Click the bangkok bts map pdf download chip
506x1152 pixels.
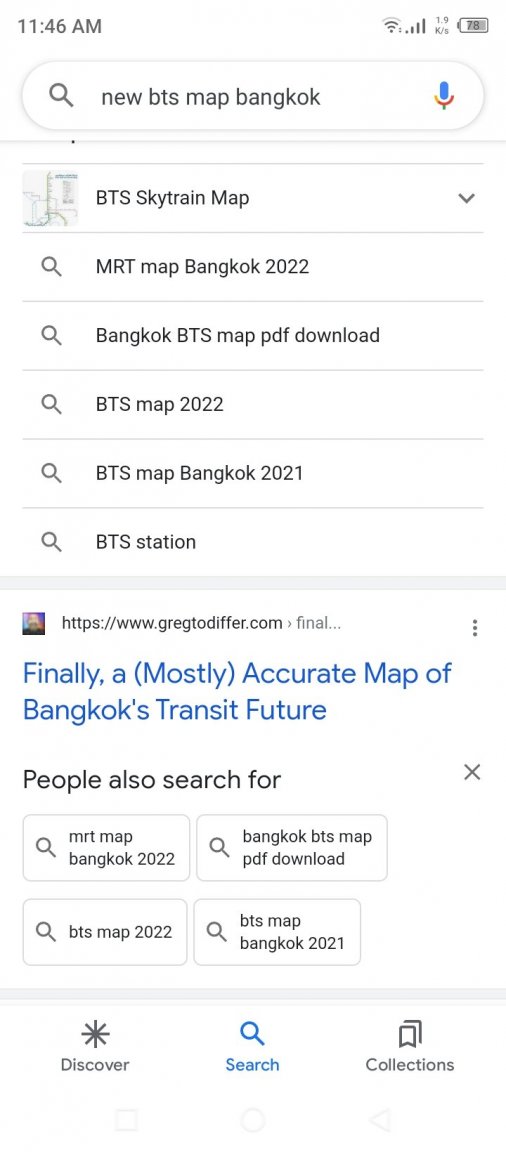292,848
